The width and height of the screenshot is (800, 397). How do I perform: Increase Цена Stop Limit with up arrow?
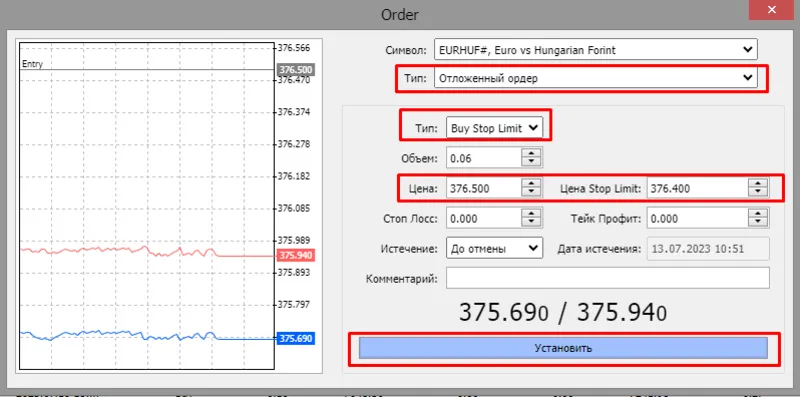[758, 184]
